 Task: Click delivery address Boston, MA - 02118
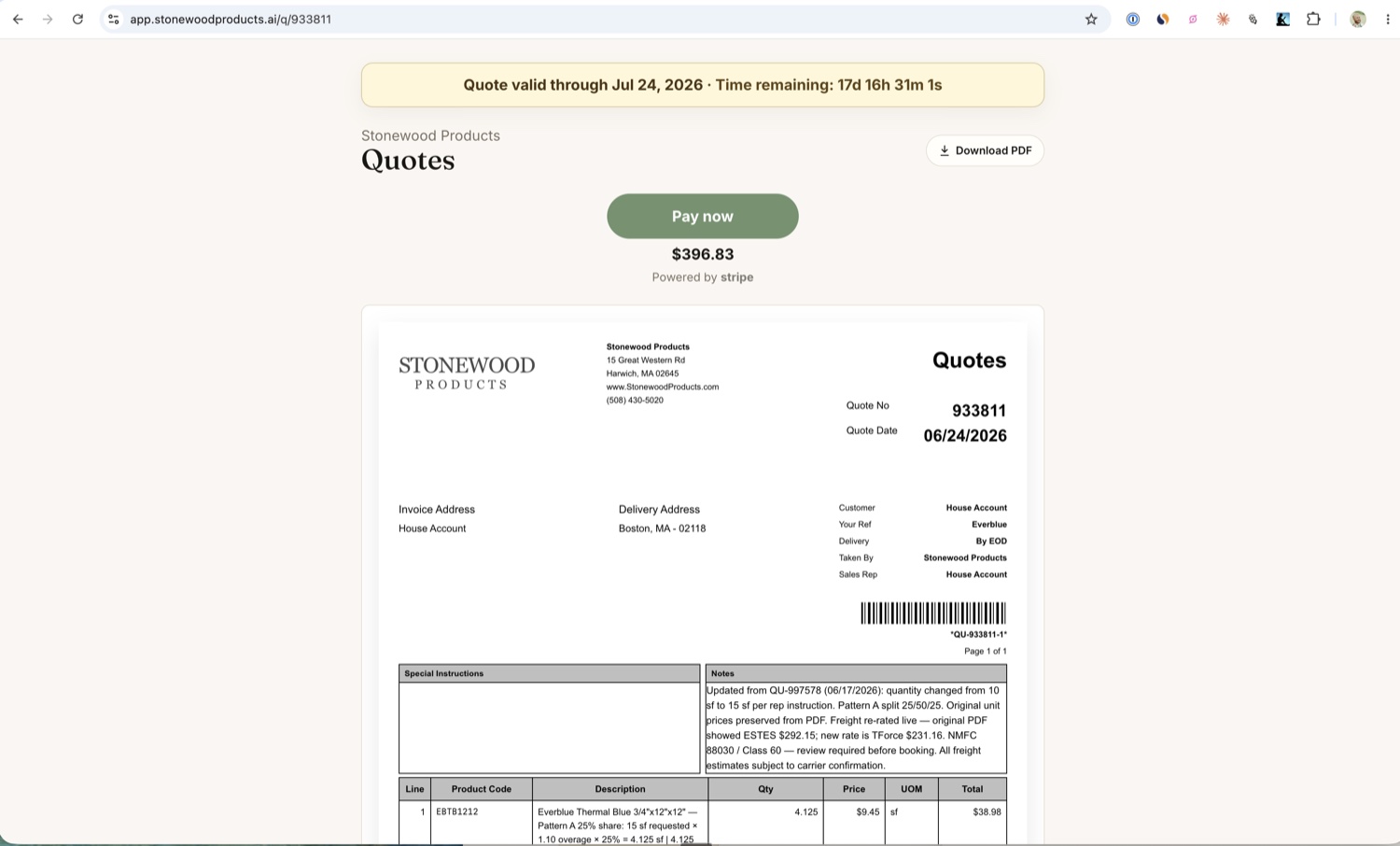pyautogui.click(x=662, y=529)
